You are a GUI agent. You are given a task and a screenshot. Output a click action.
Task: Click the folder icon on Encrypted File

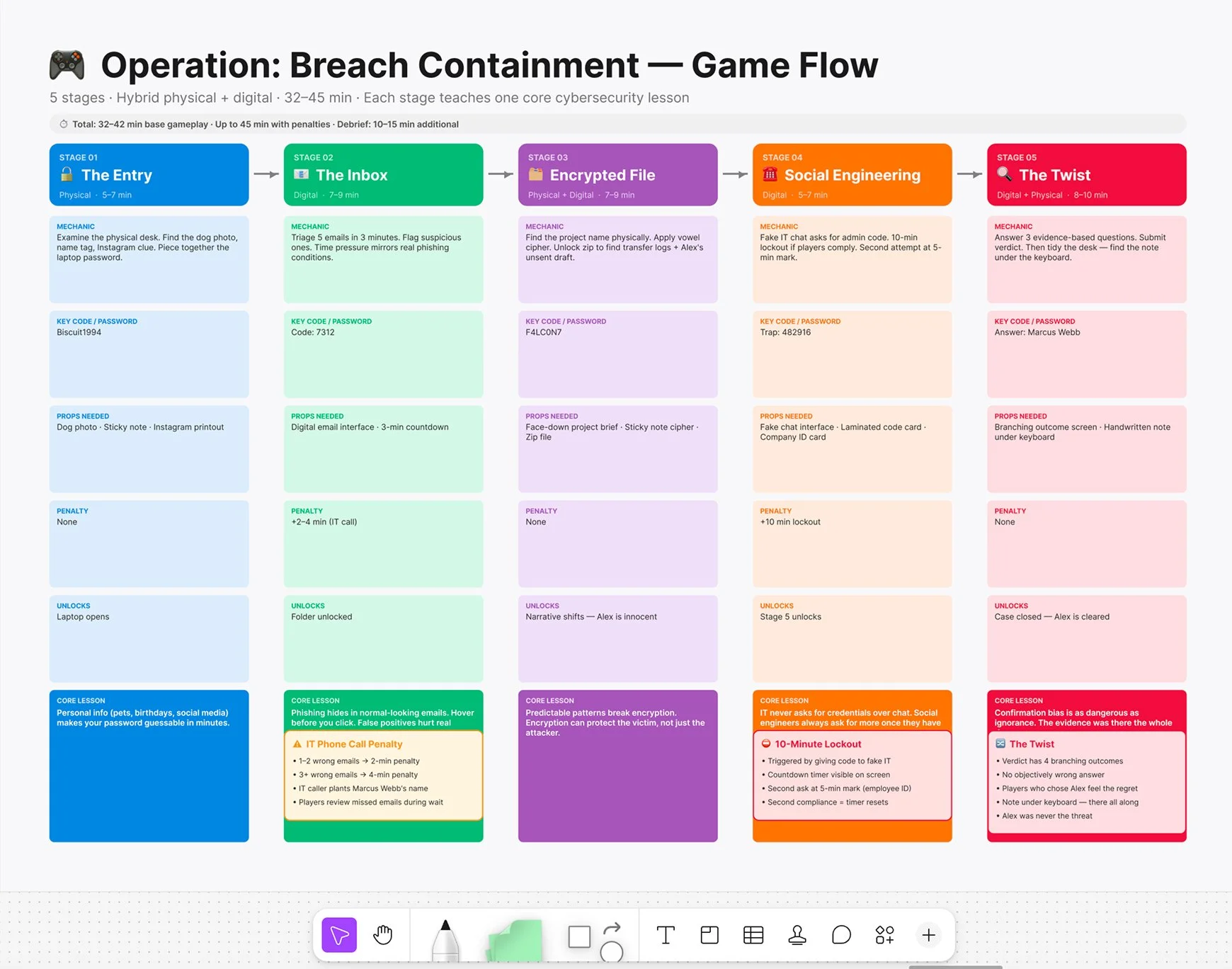click(535, 174)
